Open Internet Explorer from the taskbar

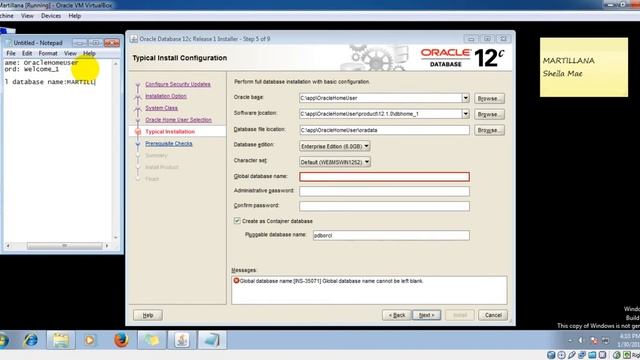point(31,340)
